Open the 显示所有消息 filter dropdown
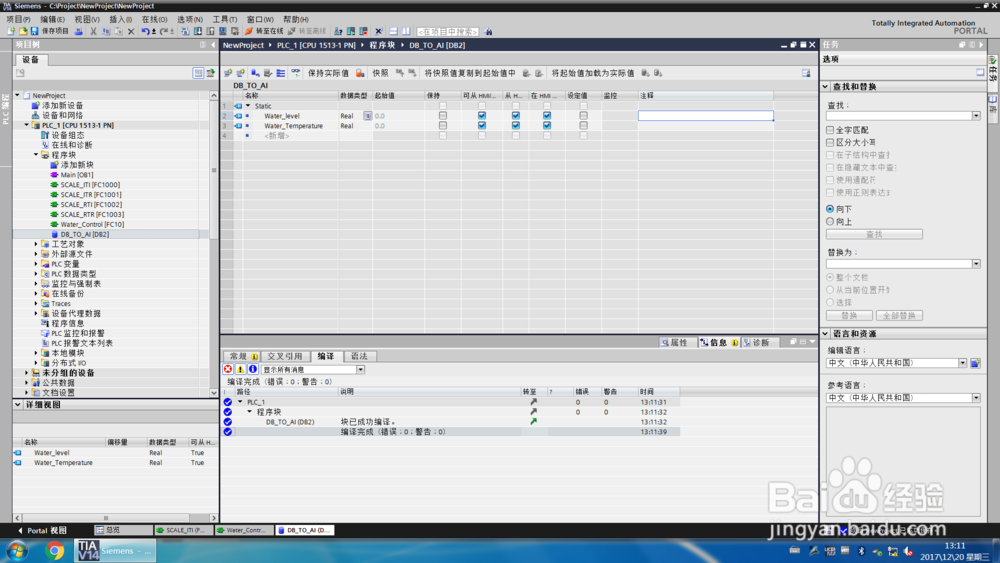Viewport: 1000px width, 563px height. [x=360, y=370]
